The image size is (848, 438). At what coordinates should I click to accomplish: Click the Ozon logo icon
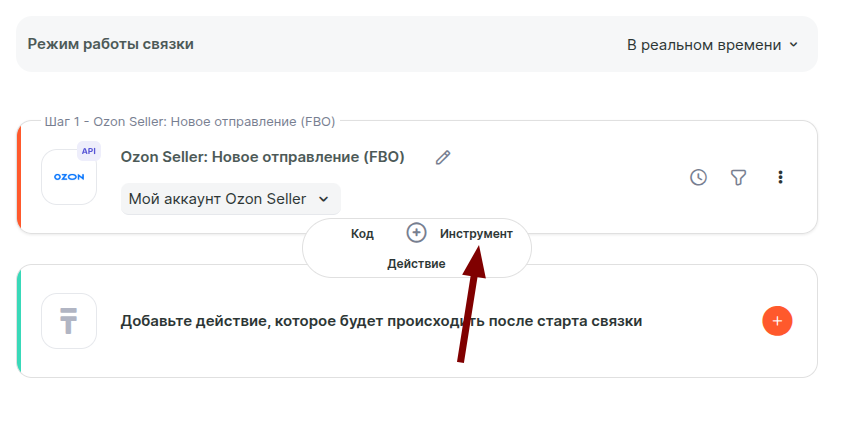69,177
